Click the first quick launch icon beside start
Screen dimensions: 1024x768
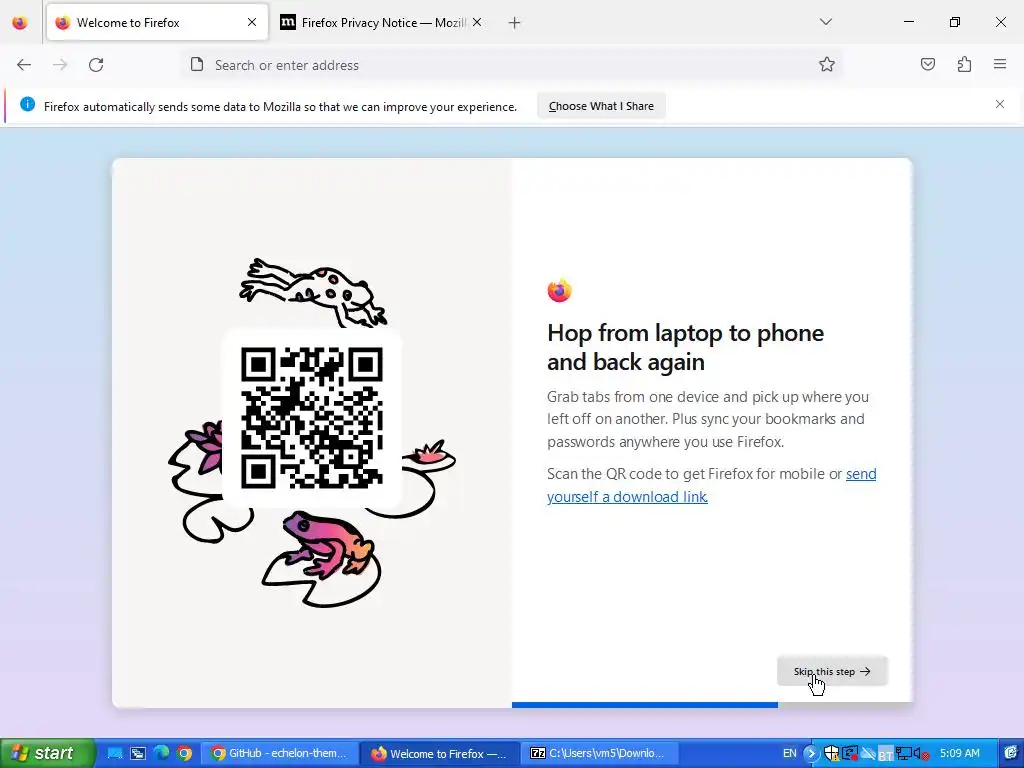pyautogui.click(x=115, y=753)
